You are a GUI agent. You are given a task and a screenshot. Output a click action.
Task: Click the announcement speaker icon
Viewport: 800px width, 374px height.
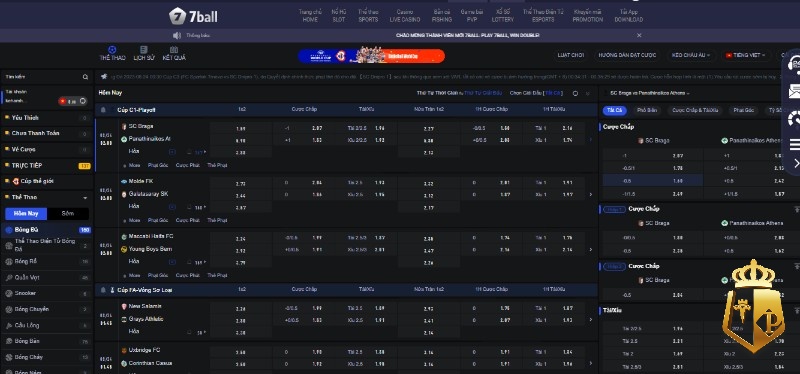[177, 35]
